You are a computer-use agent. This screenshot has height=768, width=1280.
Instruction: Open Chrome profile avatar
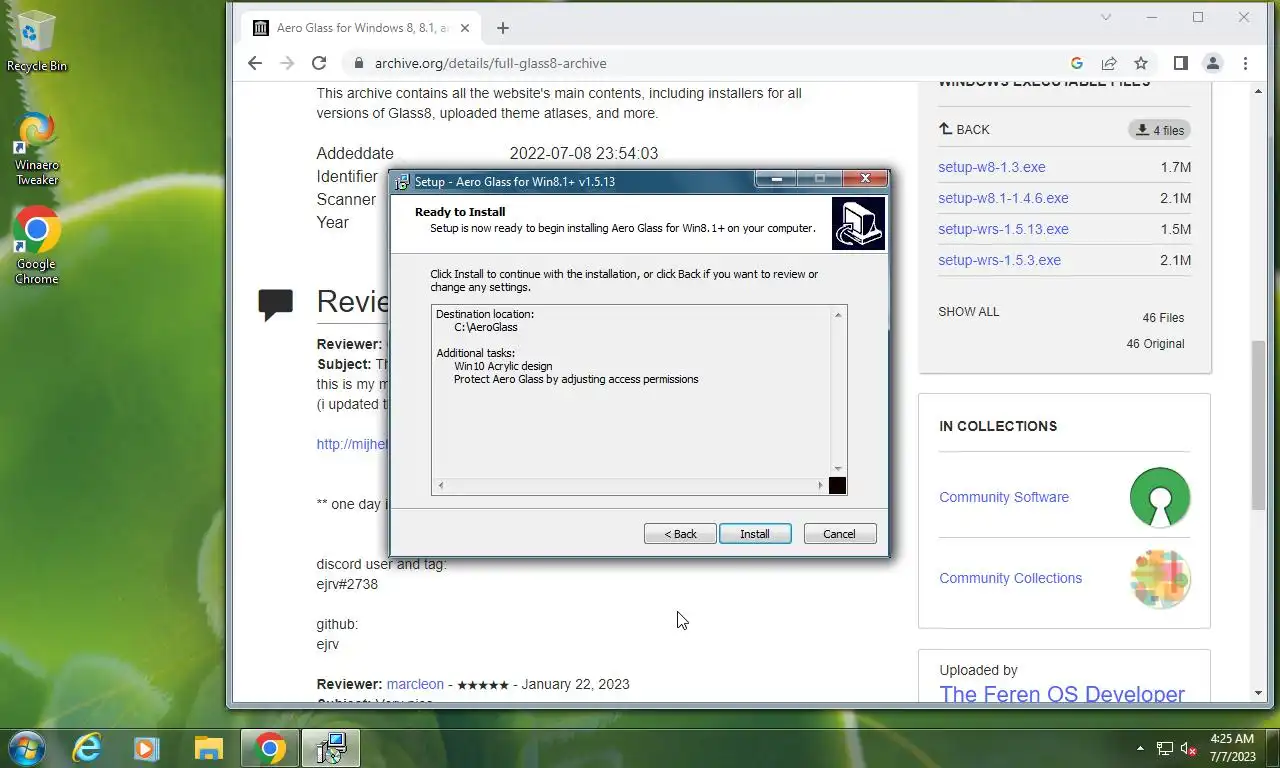pyautogui.click(x=1213, y=63)
